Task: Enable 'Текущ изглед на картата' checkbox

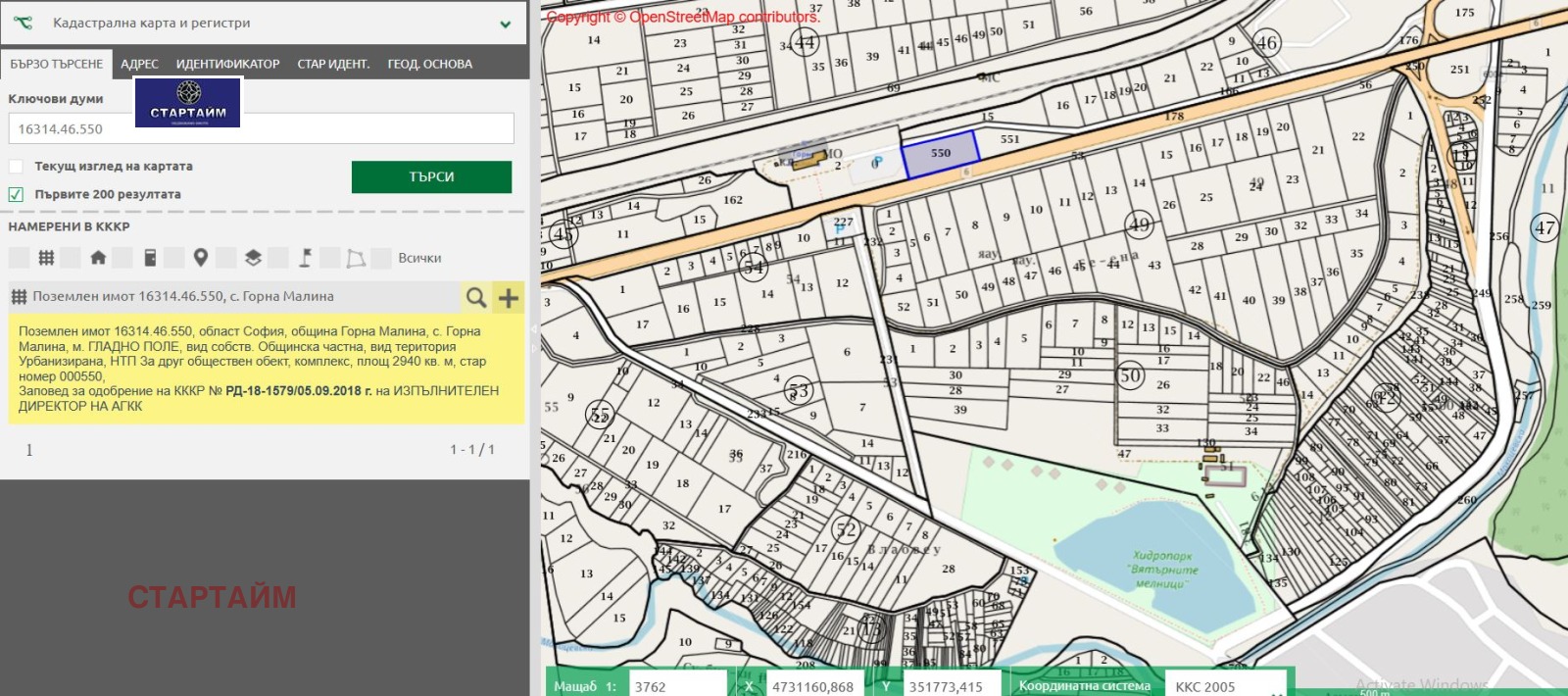Action: click(16, 167)
